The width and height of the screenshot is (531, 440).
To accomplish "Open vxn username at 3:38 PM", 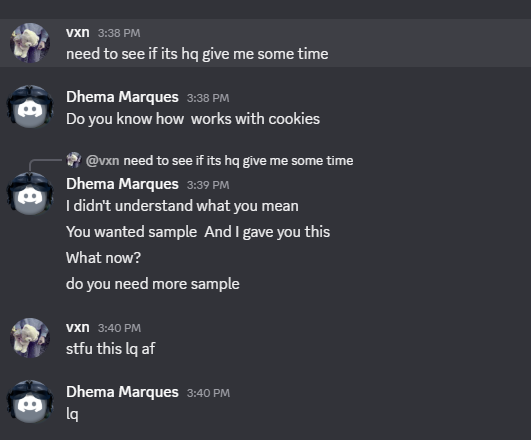I will tap(78, 33).
